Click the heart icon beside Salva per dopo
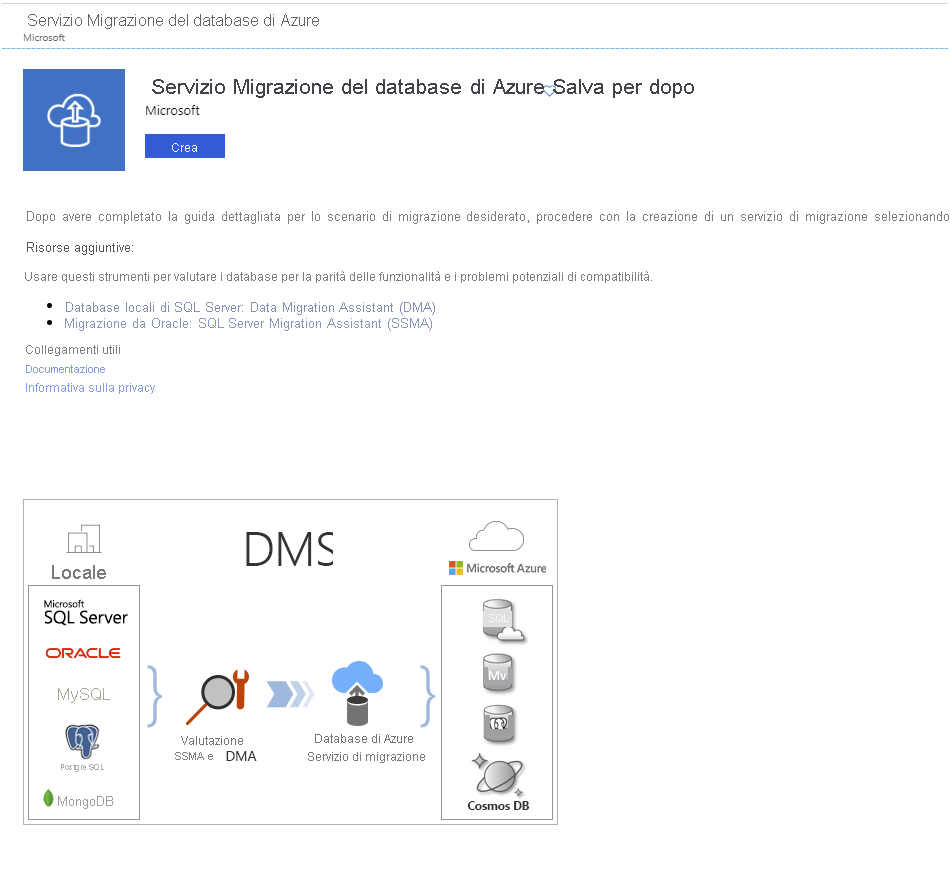This screenshot has height=876, width=950. [548, 91]
